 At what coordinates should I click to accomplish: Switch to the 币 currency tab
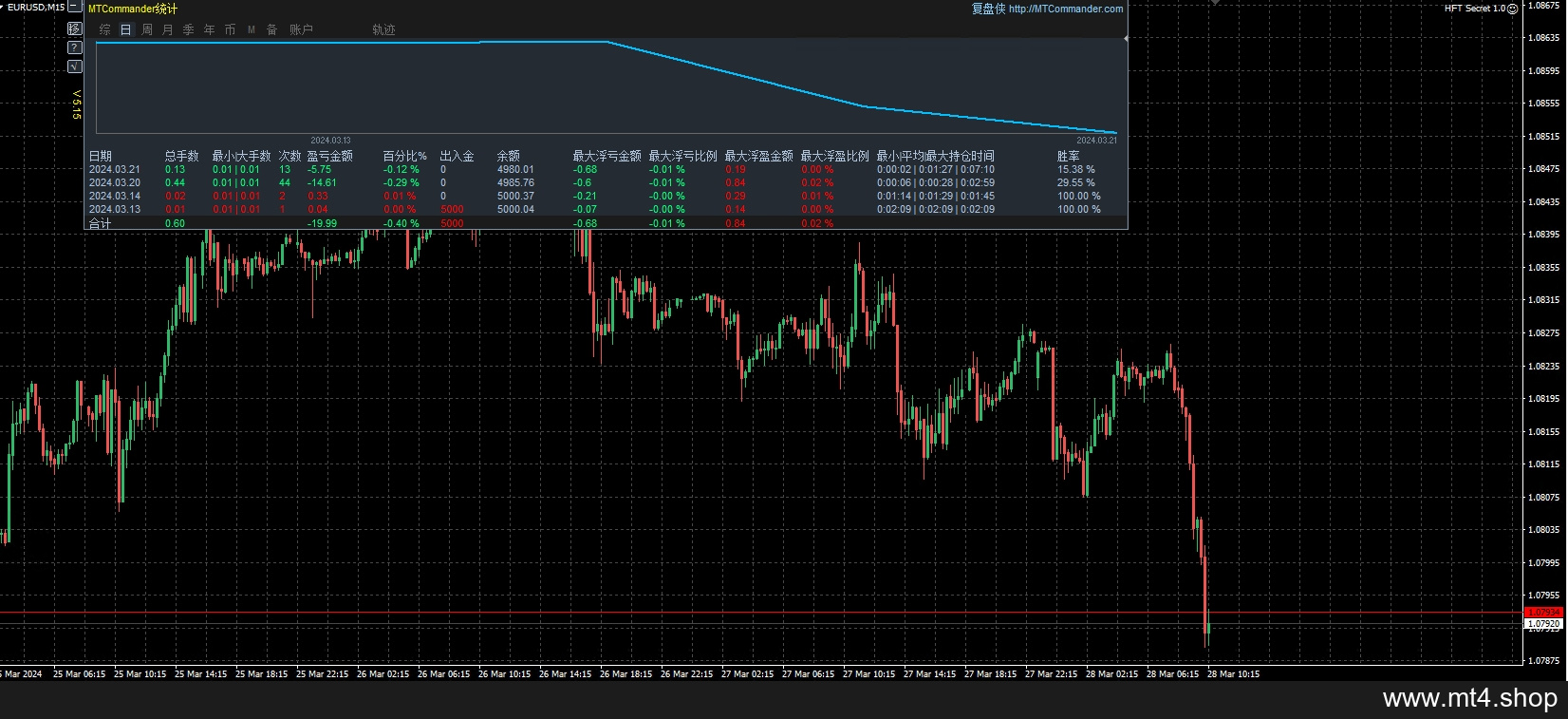tap(231, 29)
